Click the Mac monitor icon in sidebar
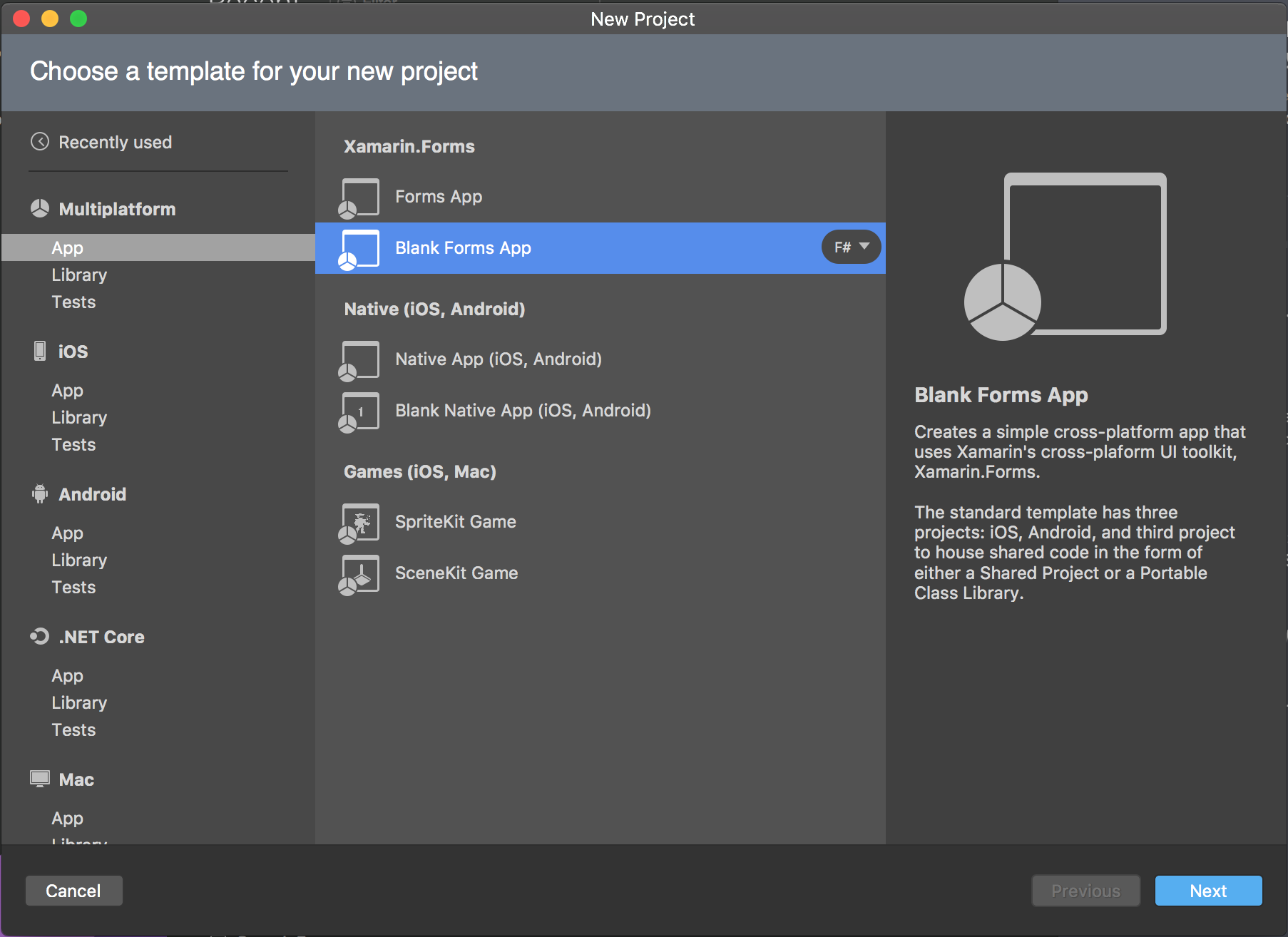 (40, 778)
